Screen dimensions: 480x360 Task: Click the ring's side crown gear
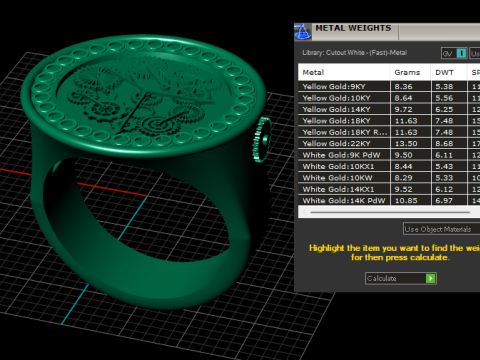[262, 139]
